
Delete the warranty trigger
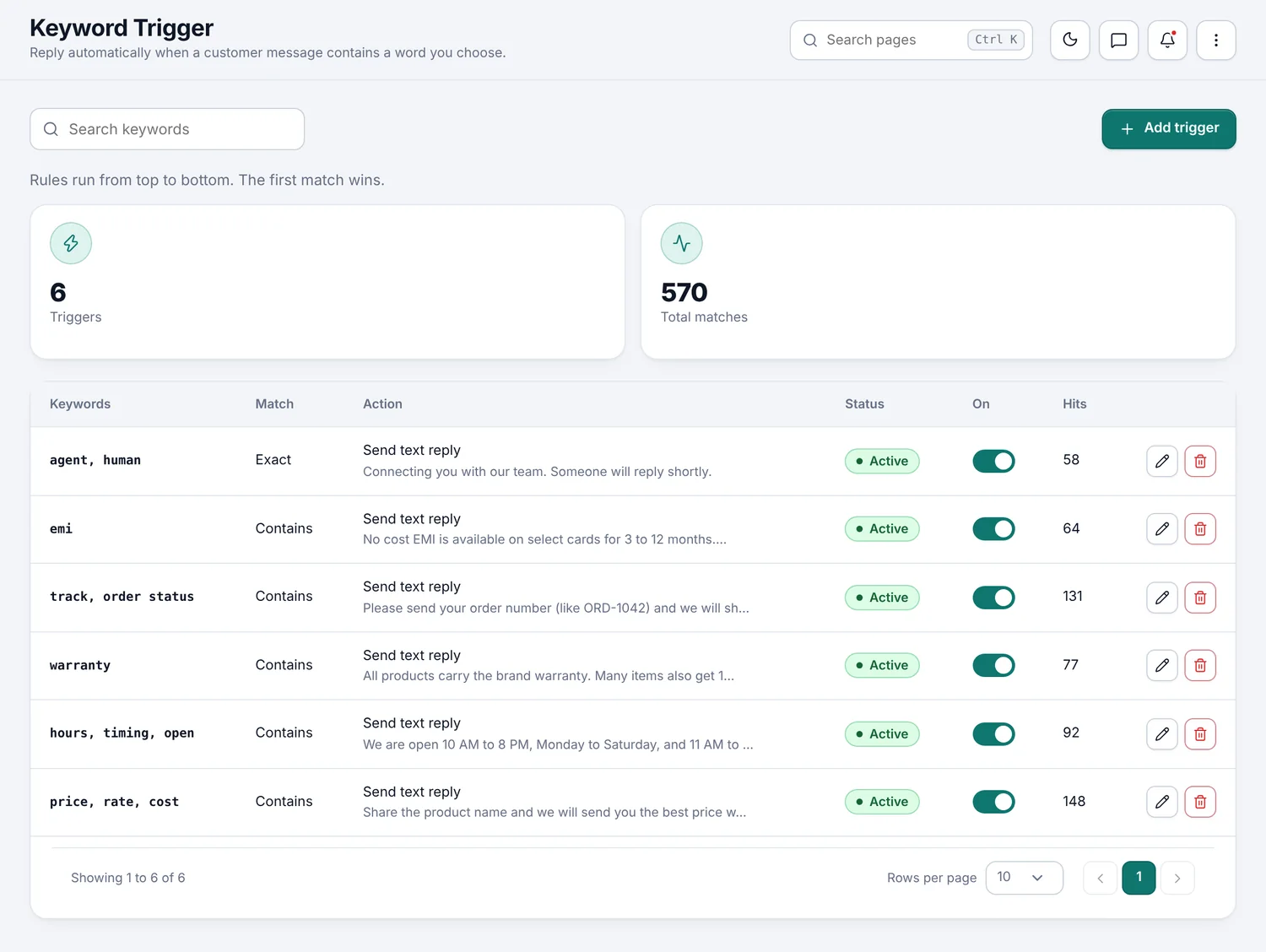pos(1200,665)
